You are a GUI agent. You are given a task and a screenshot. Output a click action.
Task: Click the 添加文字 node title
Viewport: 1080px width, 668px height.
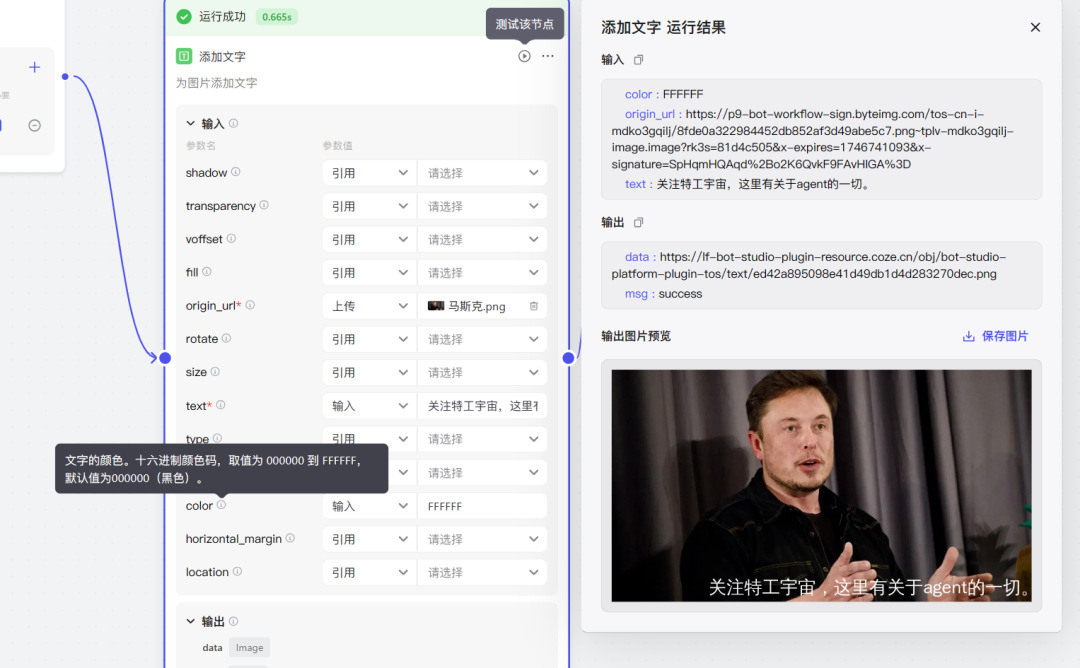[222, 56]
